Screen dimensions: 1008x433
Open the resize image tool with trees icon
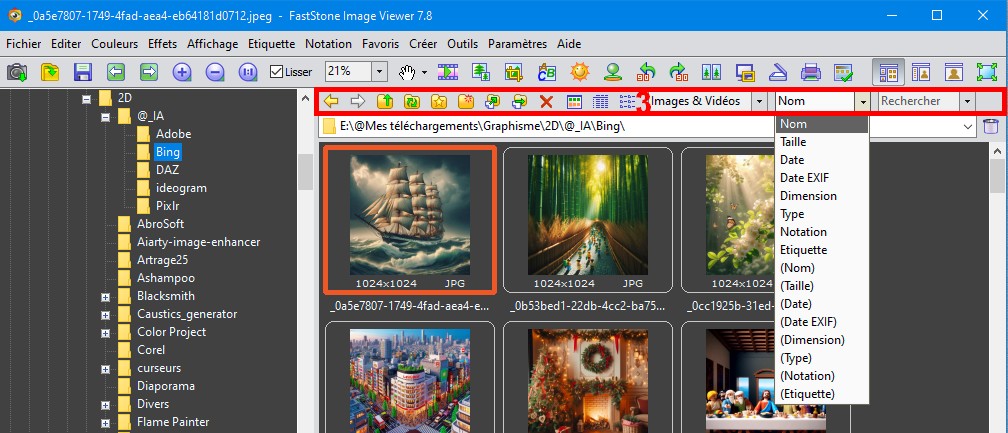pyautogui.click(x=480, y=71)
